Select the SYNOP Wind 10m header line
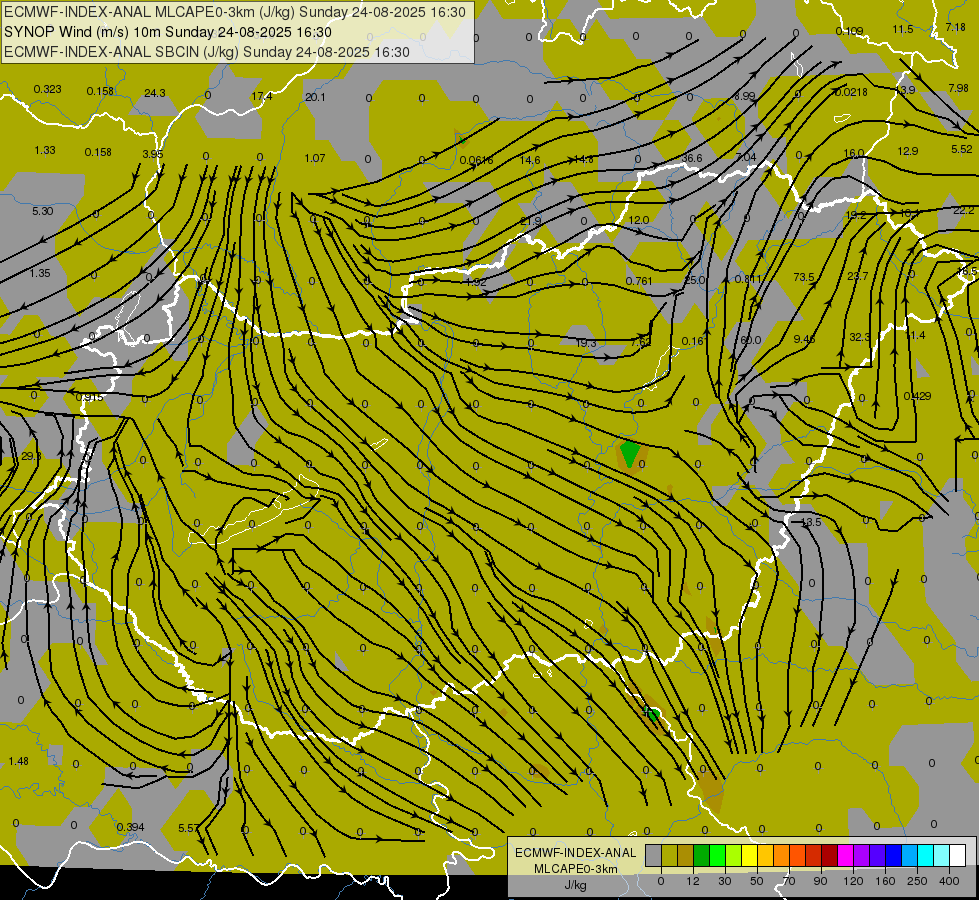This screenshot has width=979, height=900. coord(167,32)
